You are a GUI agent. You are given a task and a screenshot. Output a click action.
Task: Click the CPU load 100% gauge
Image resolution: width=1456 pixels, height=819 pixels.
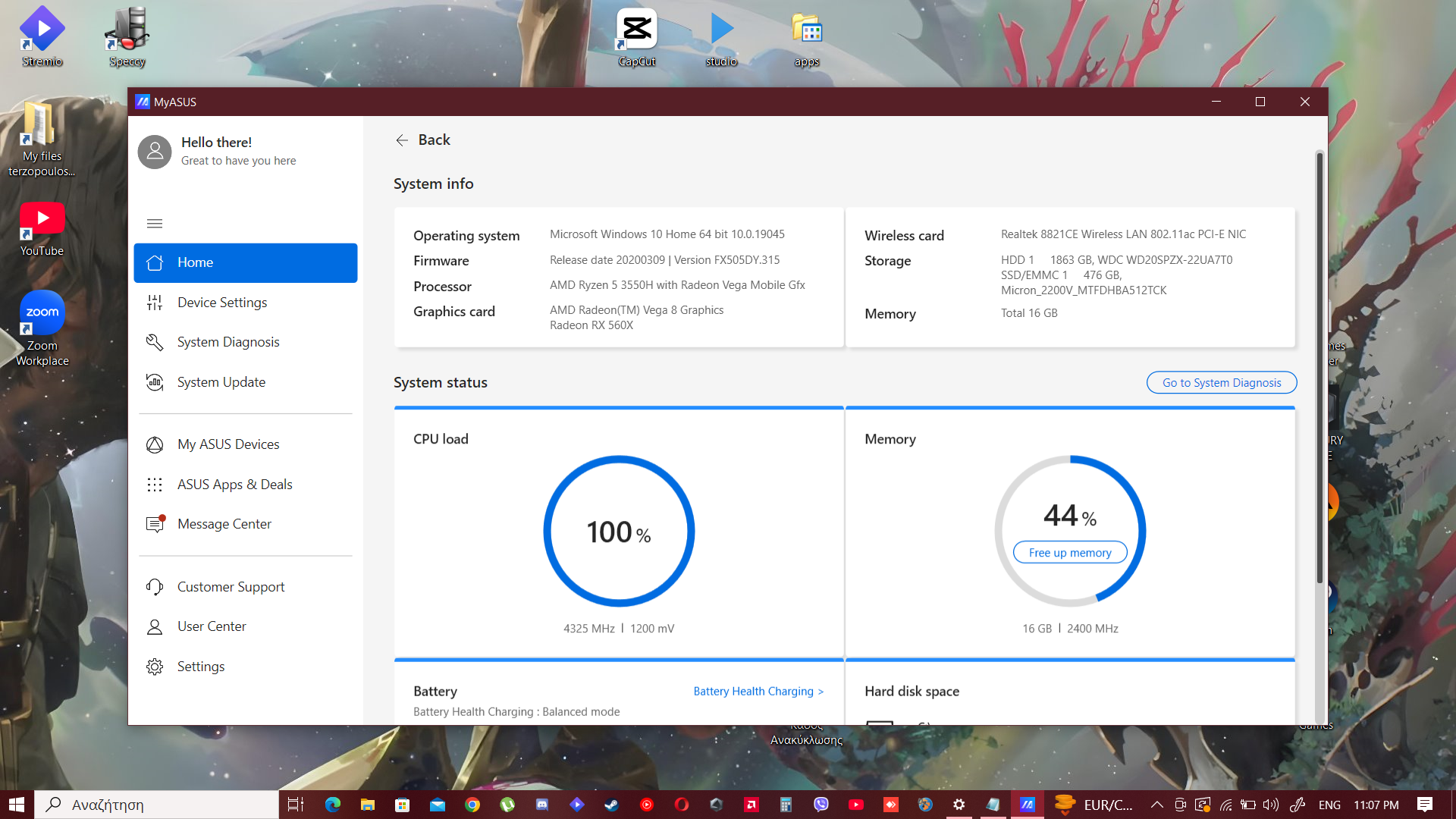(619, 531)
